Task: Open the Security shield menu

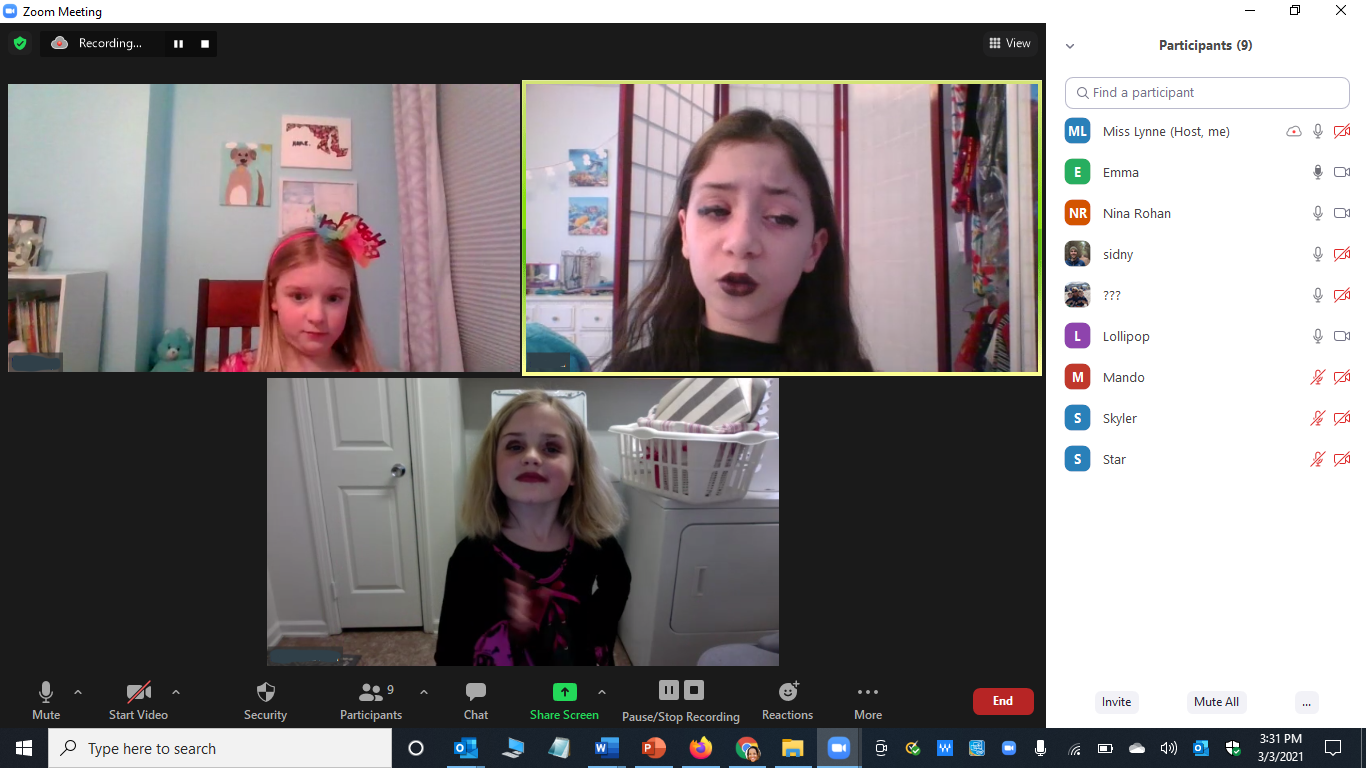Action: (265, 700)
